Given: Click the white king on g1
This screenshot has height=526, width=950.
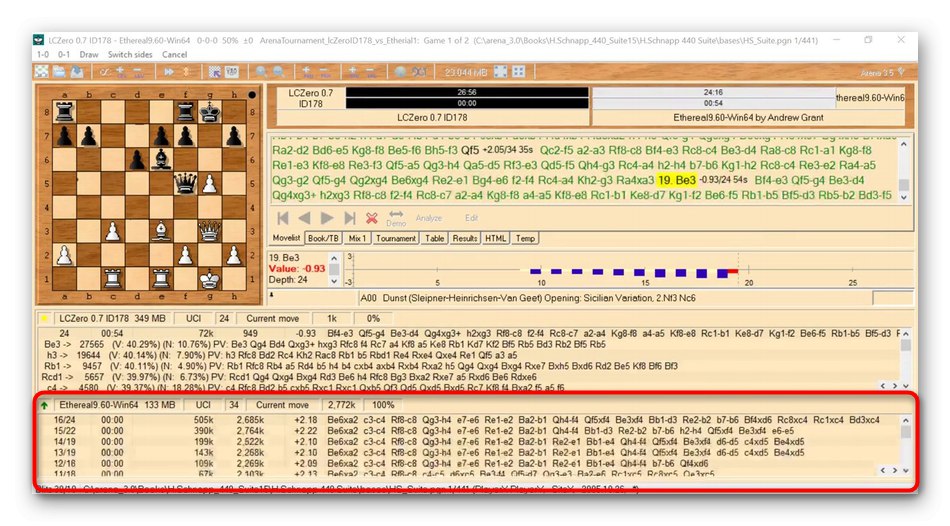Looking at the screenshot, I should [x=210, y=279].
